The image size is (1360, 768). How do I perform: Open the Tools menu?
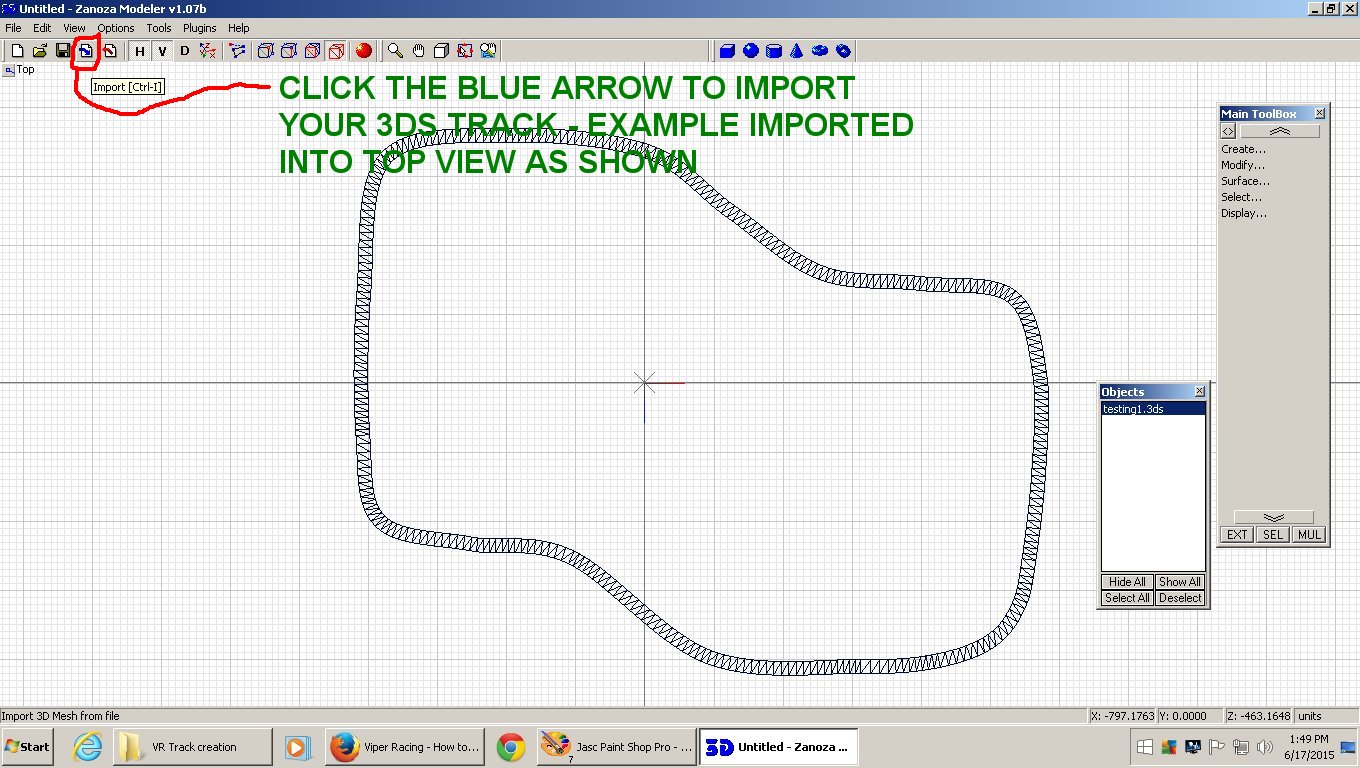(159, 28)
